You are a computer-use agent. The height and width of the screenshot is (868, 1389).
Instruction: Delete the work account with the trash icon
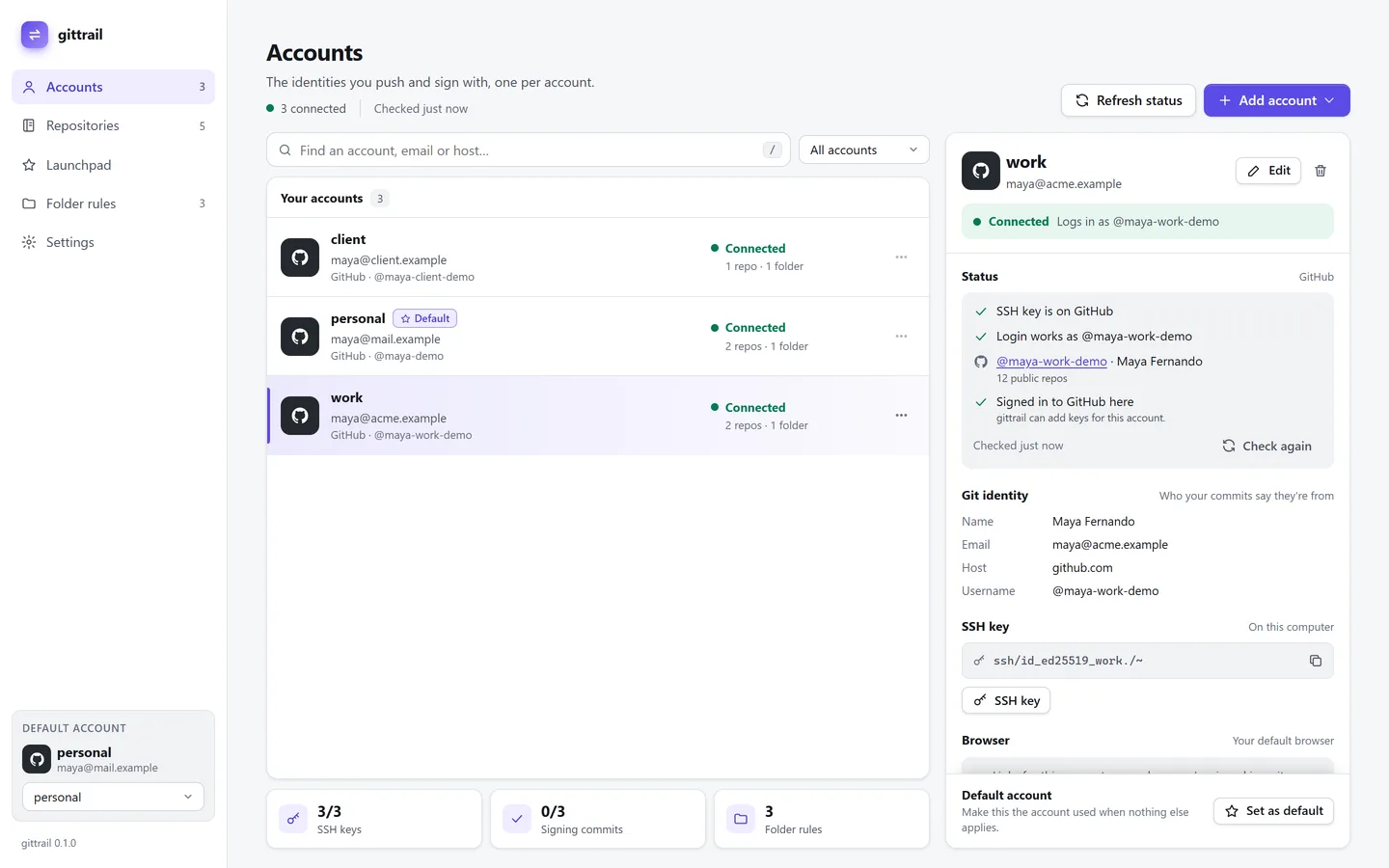pyautogui.click(x=1321, y=171)
